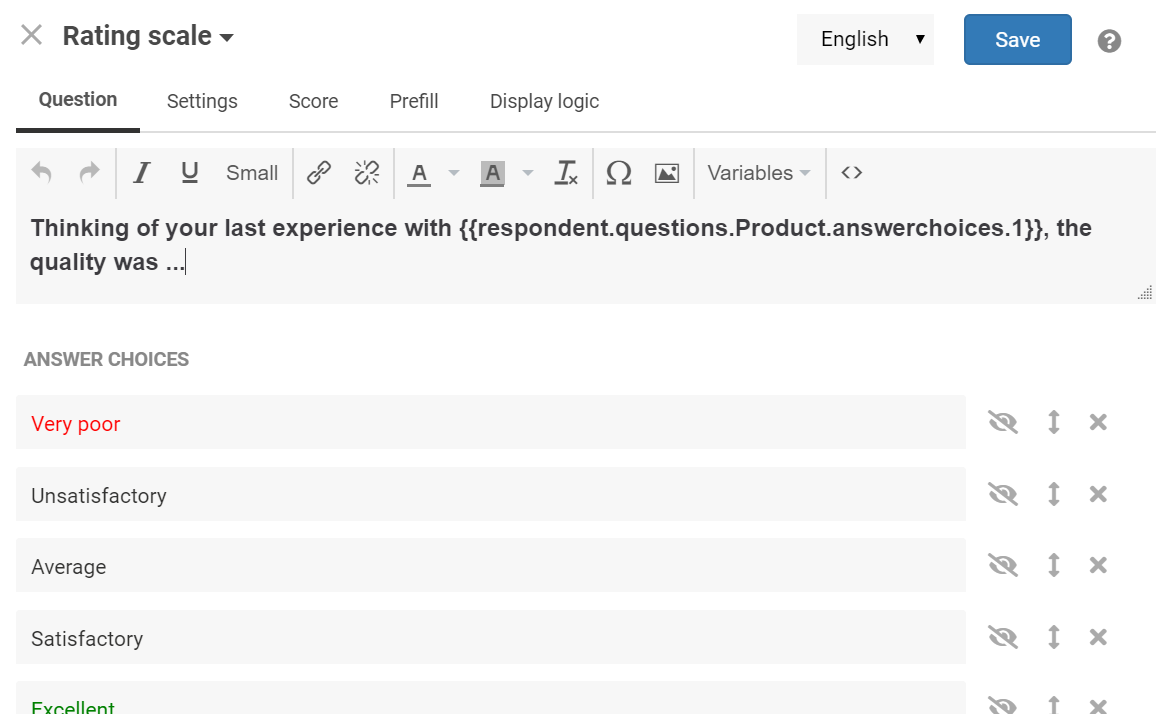
Task: Delete the Very poor answer choice
Action: [x=1098, y=422]
